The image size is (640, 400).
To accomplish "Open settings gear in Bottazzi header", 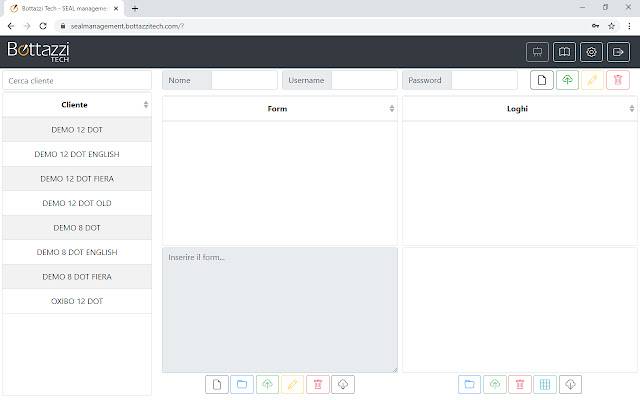I will (591, 52).
